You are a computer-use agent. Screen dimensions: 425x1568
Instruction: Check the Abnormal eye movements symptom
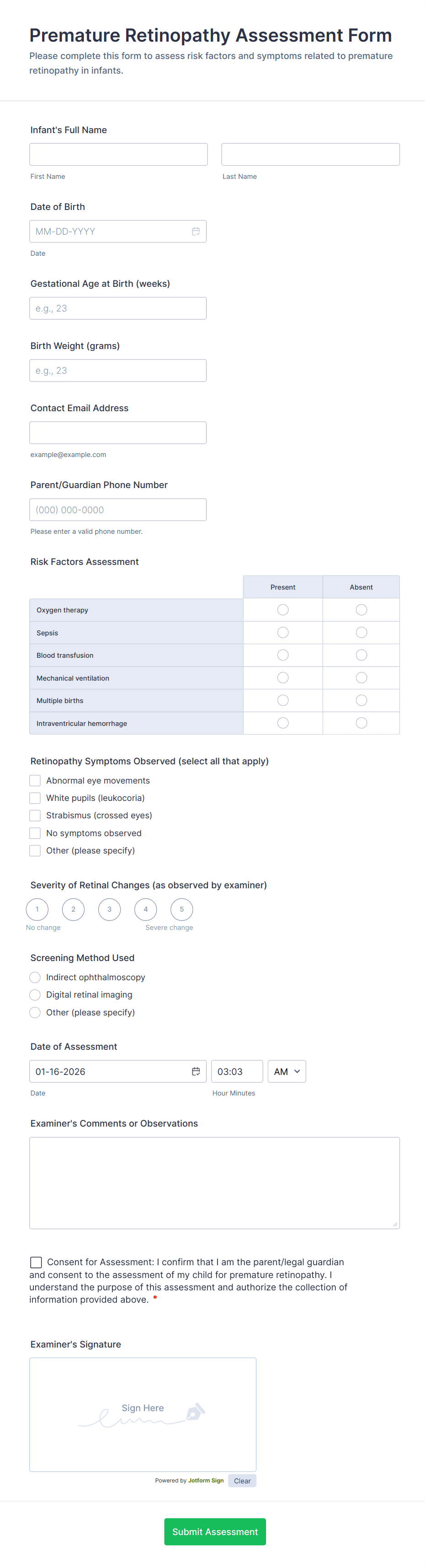point(35,780)
